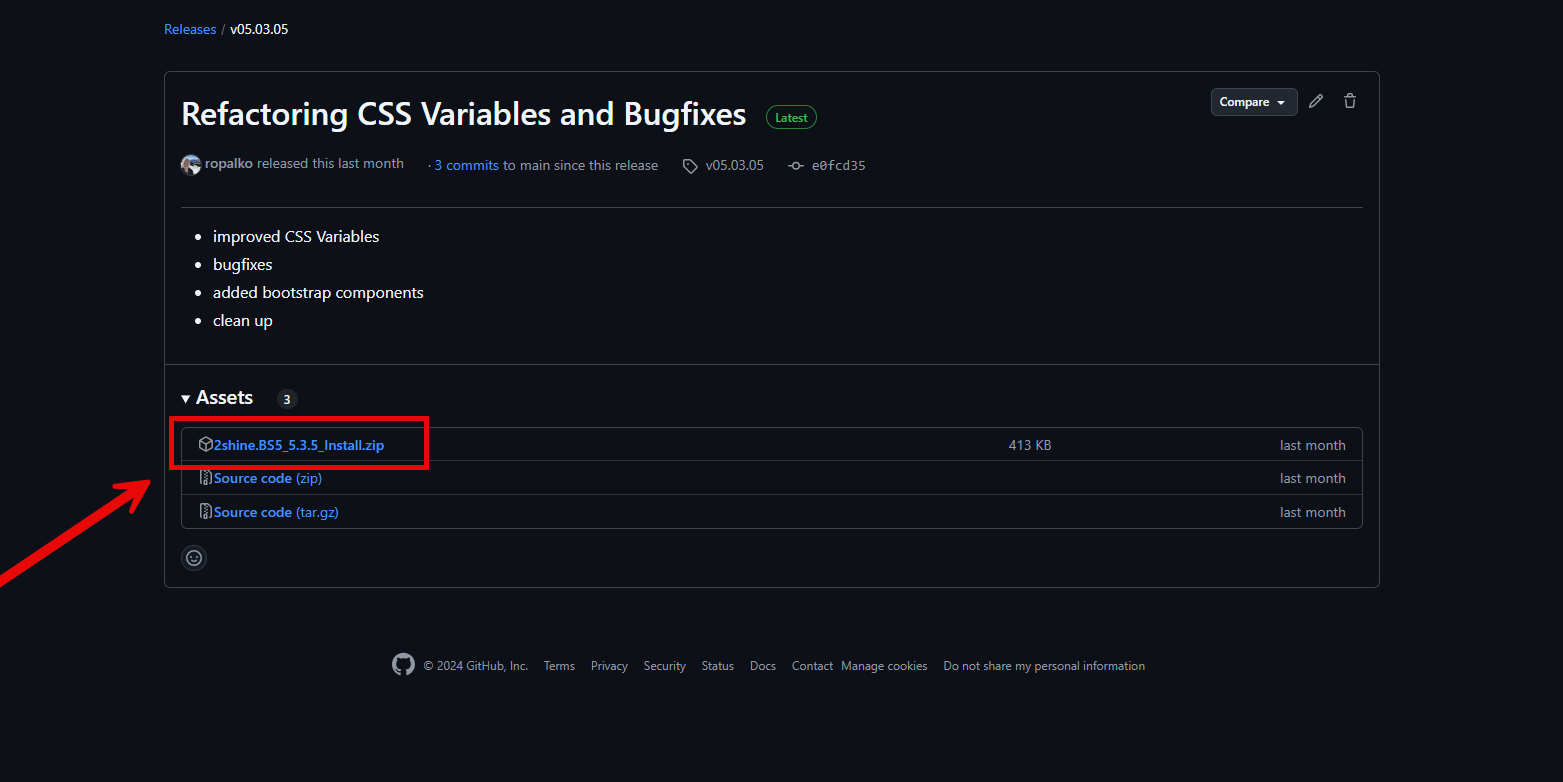Click the pencil edit release icon
This screenshot has height=782, width=1563.
1316,101
